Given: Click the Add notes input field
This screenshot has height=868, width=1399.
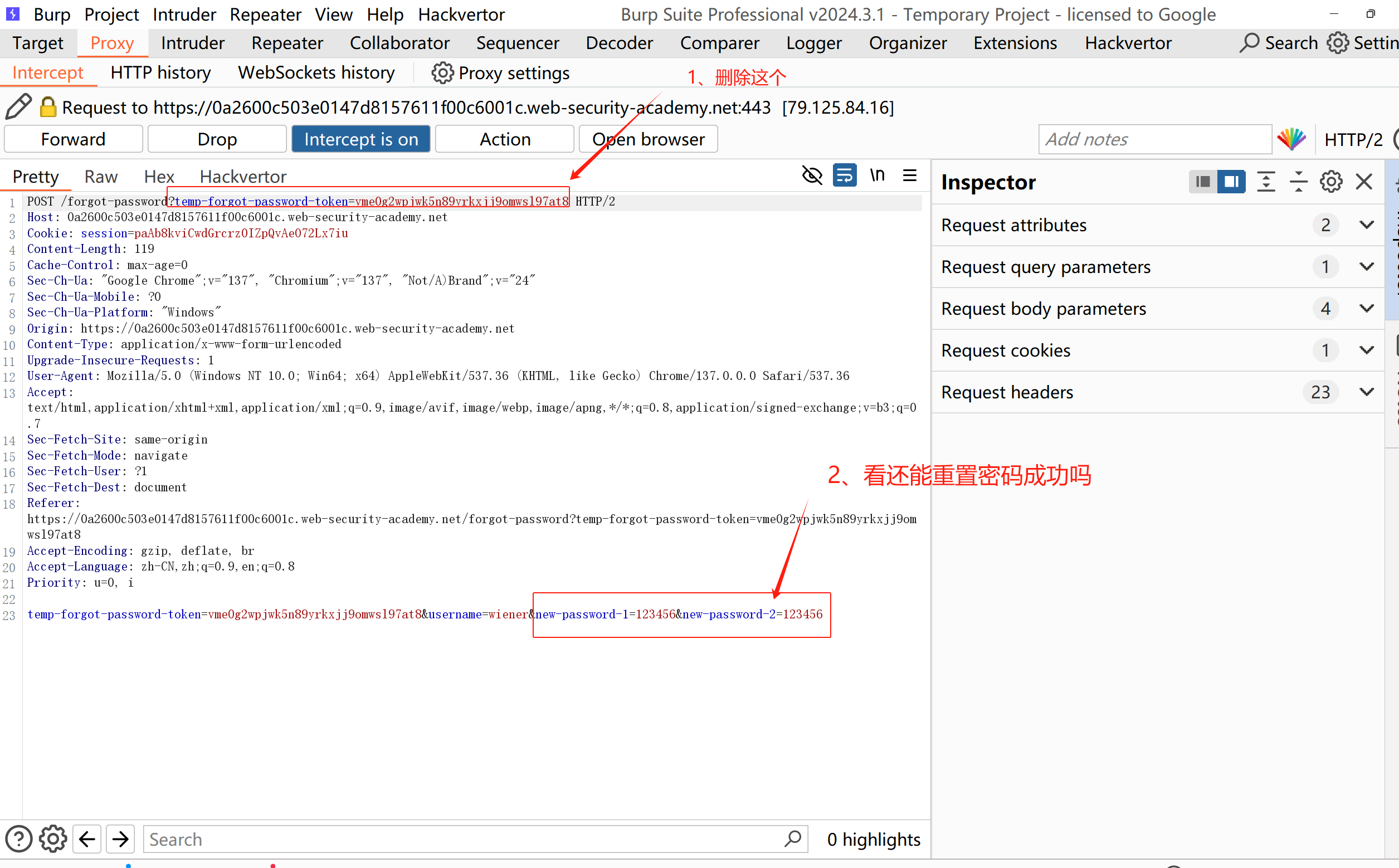Looking at the screenshot, I should (1154, 139).
